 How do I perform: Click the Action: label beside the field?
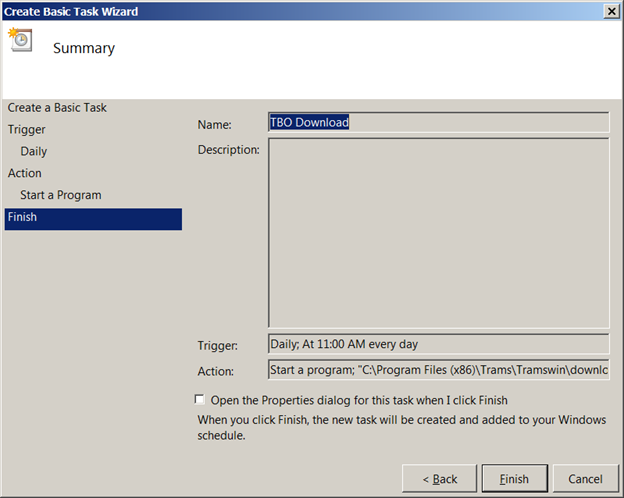[x=216, y=371]
